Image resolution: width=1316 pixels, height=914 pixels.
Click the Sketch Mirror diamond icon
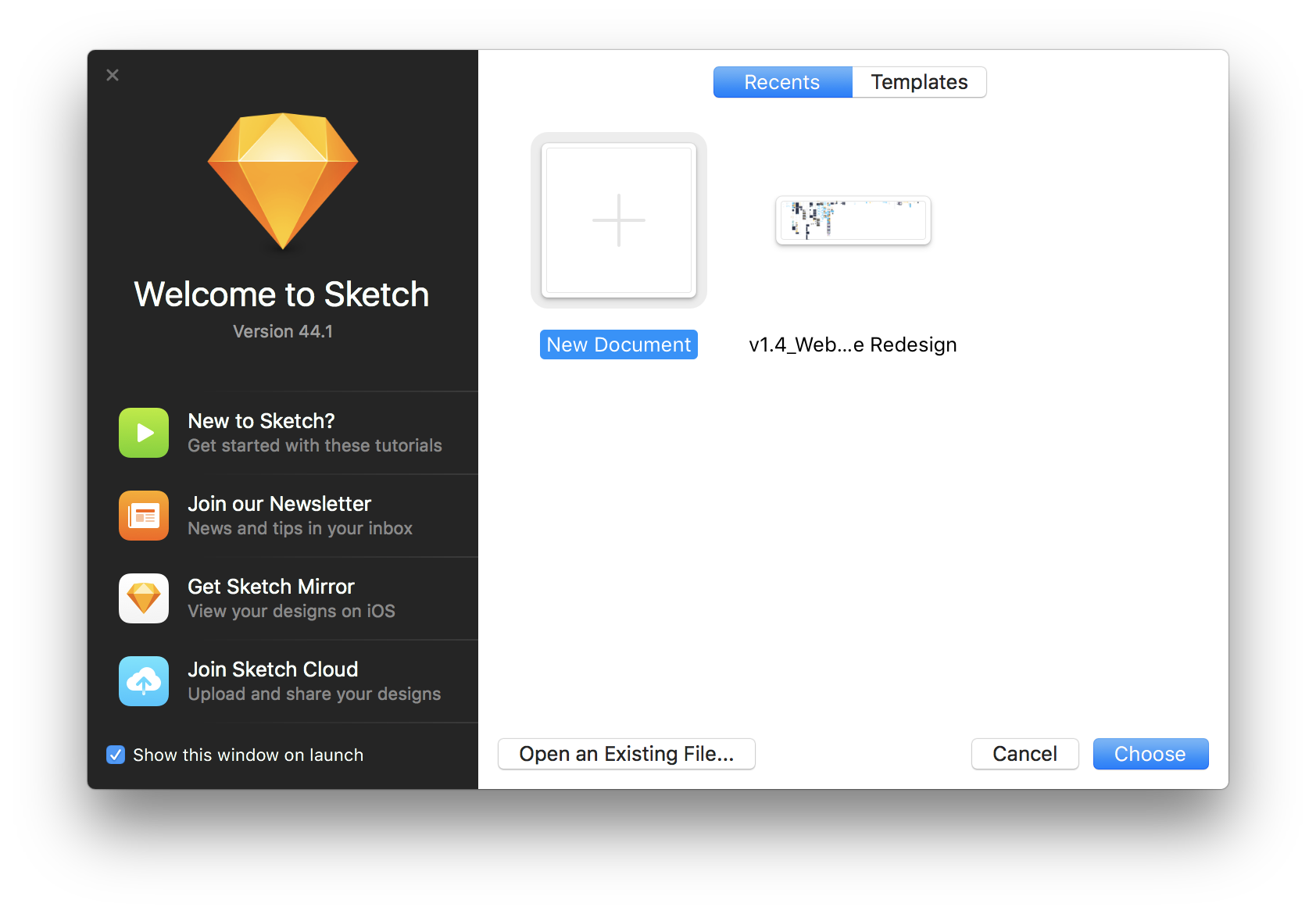coord(144,598)
